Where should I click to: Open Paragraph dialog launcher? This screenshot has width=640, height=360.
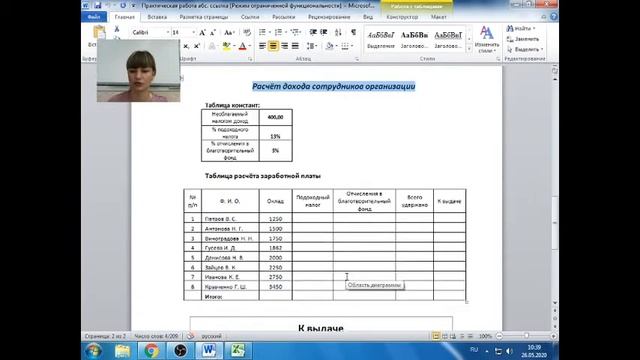tap(357, 59)
